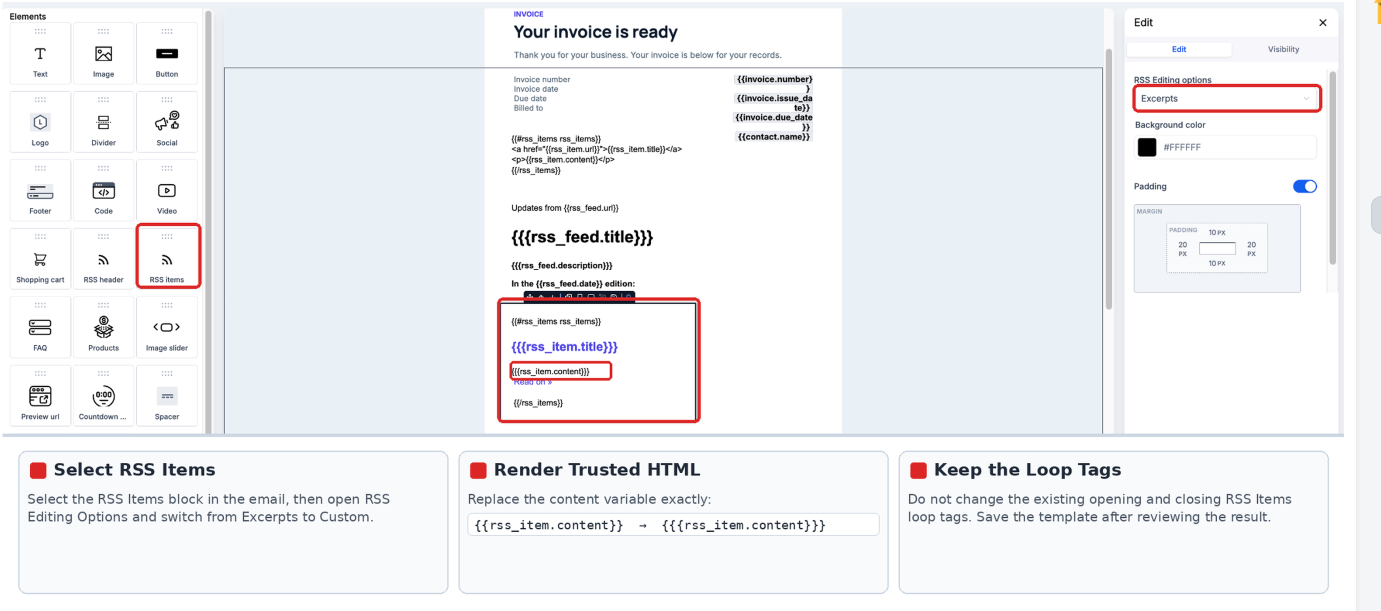
Task: Pick the Preview url element
Action: point(40,396)
